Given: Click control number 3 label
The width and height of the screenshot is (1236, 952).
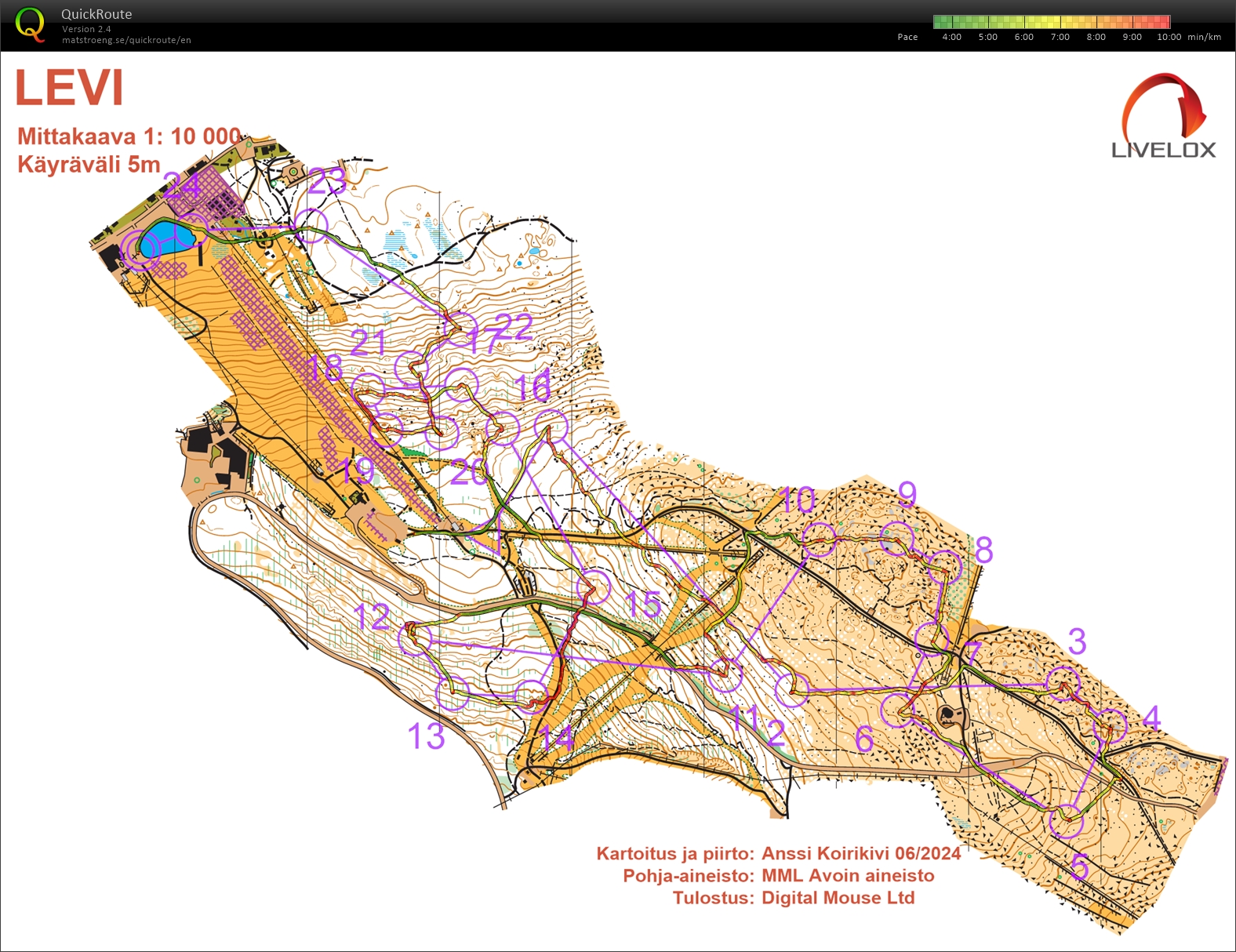Looking at the screenshot, I should 1077,641.
